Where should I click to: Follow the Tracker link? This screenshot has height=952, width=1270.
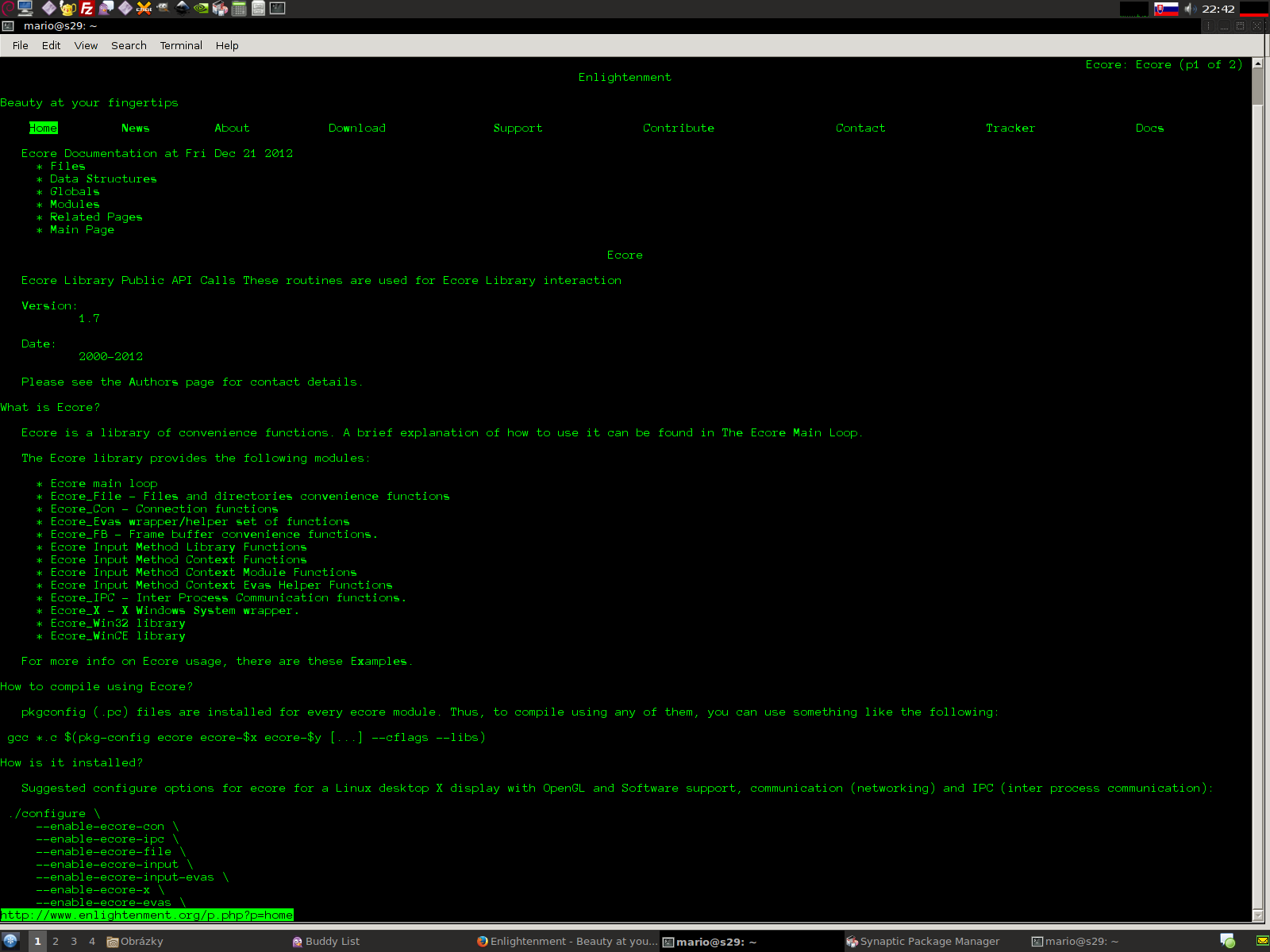1010,128
